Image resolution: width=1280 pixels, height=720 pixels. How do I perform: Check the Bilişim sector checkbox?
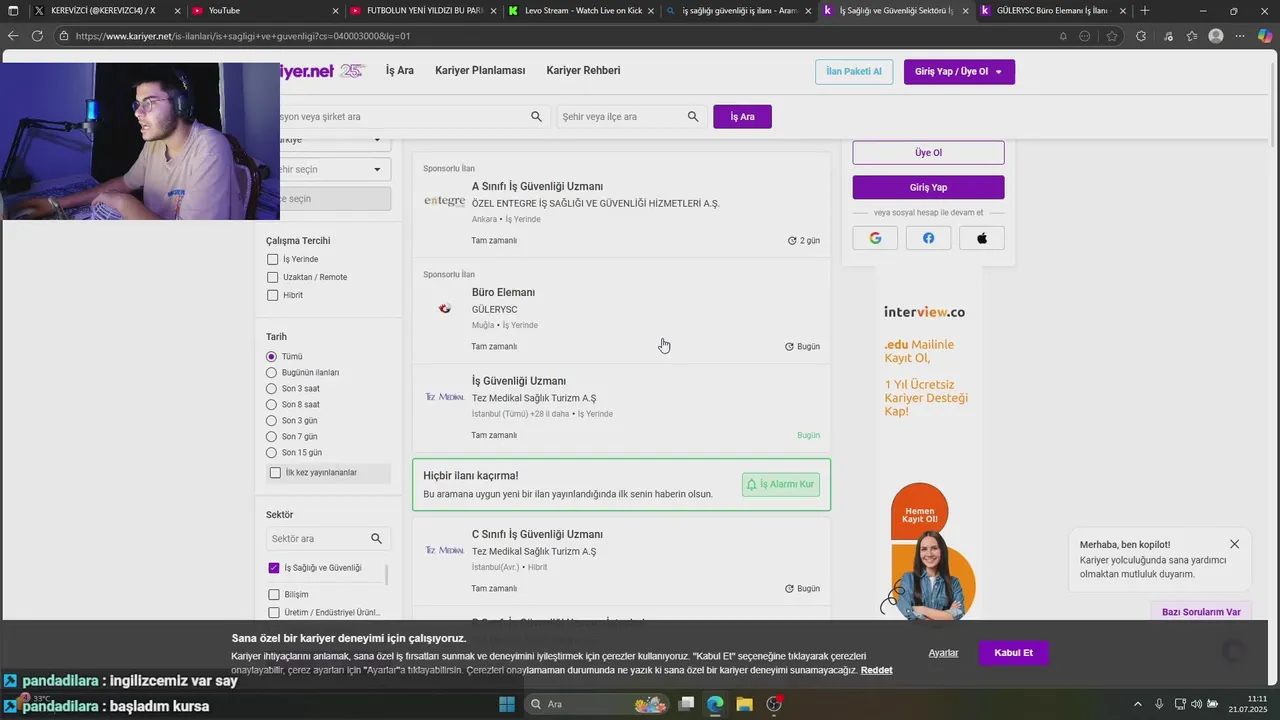(x=274, y=595)
